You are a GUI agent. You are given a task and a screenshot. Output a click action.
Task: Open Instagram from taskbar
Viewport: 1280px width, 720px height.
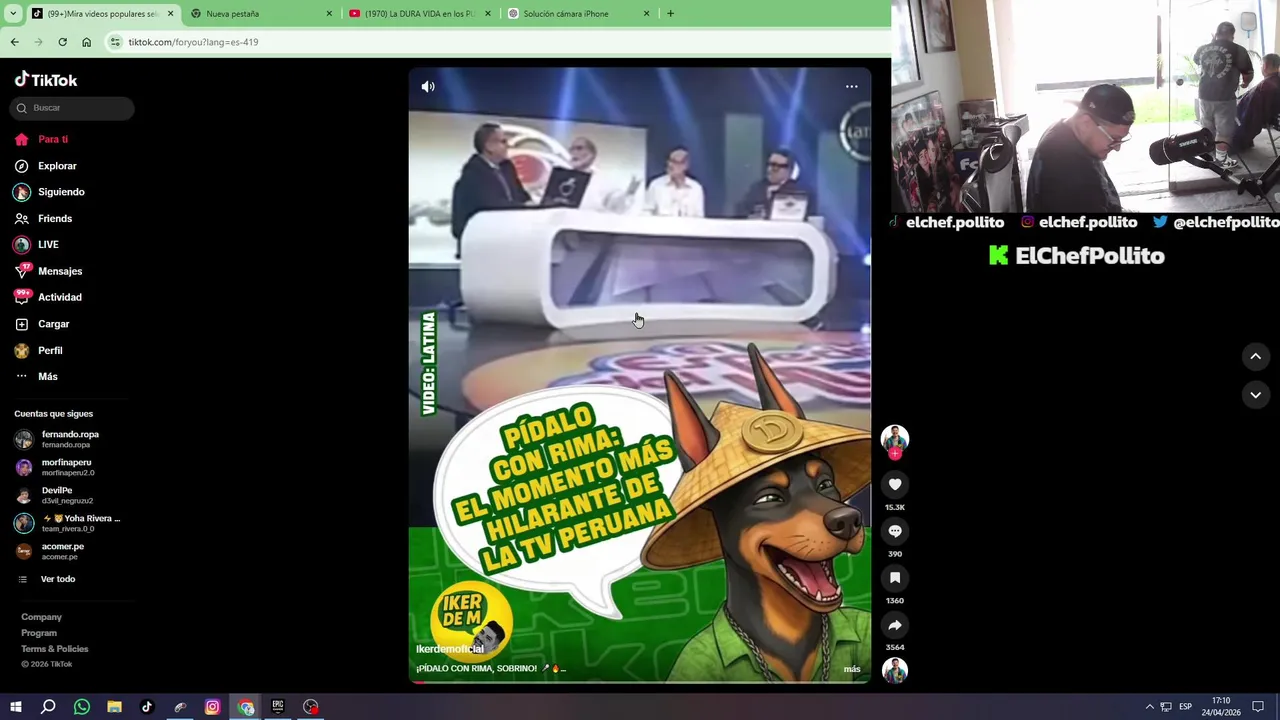(x=212, y=707)
